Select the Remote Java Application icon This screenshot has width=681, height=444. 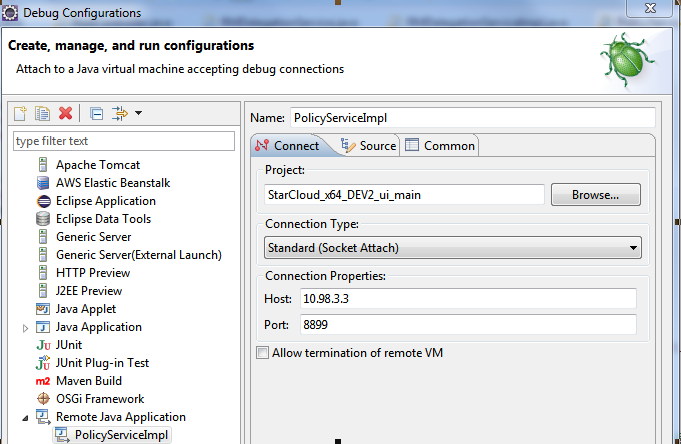pos(43,417)
